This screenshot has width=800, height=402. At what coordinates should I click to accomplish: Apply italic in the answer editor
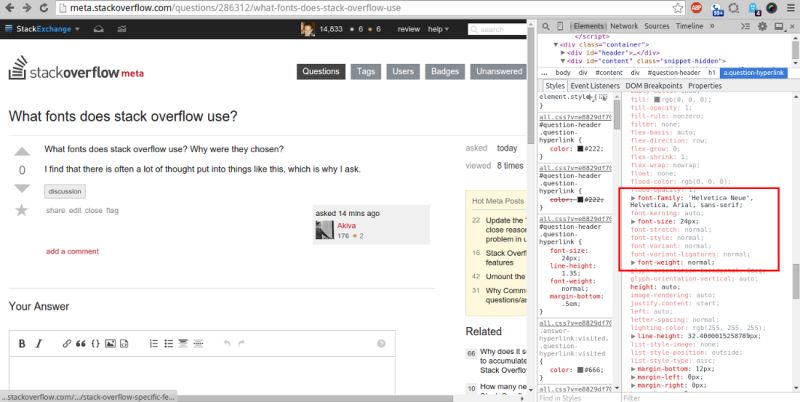pyautogui.click(x=38, y=343)
